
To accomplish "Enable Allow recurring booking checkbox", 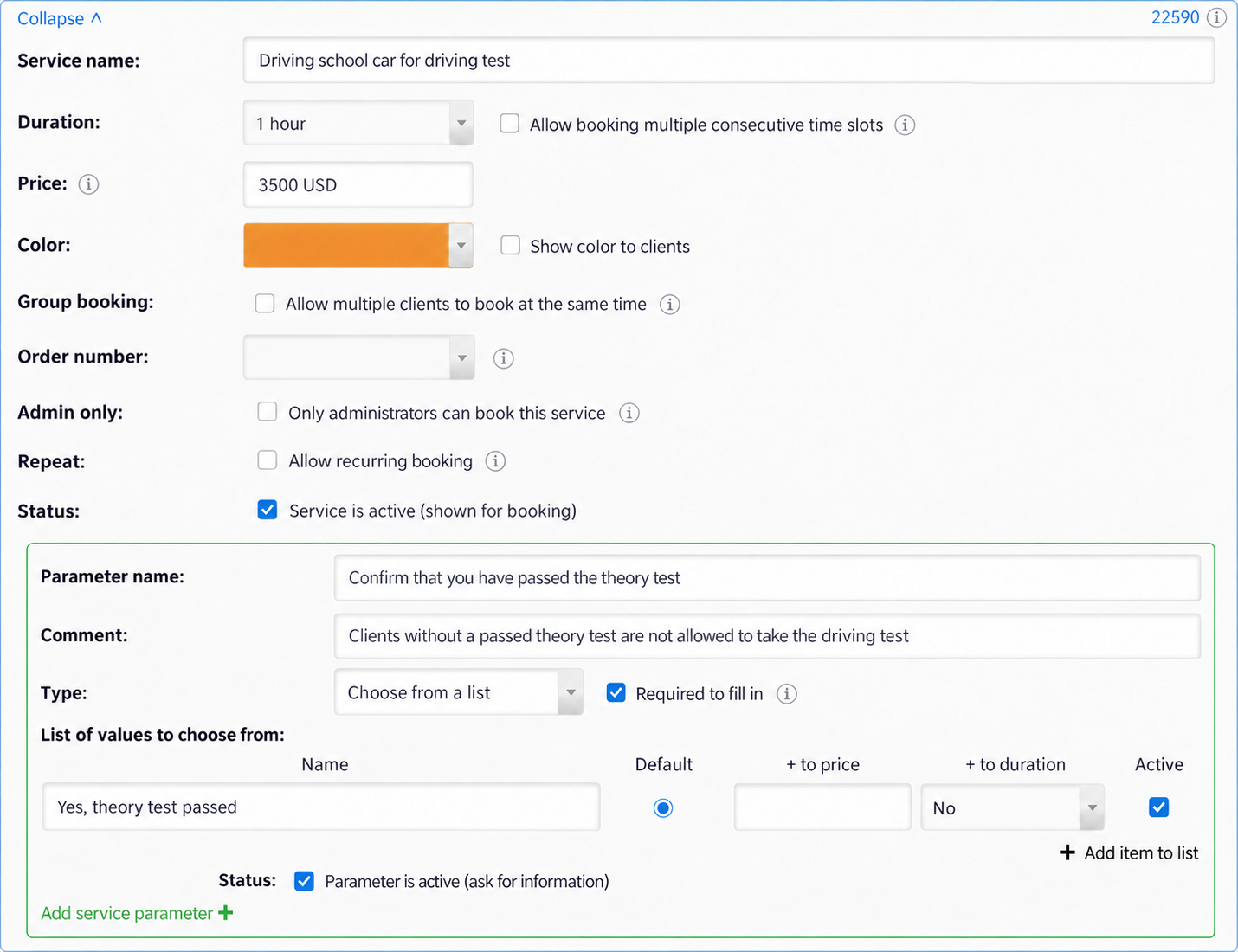I will tap(268, 460).
